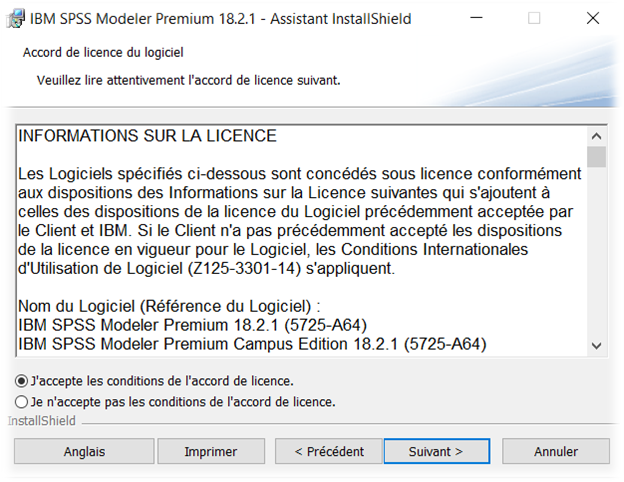
Task: Go back with the Précédent button
Action: pos(329,451)
